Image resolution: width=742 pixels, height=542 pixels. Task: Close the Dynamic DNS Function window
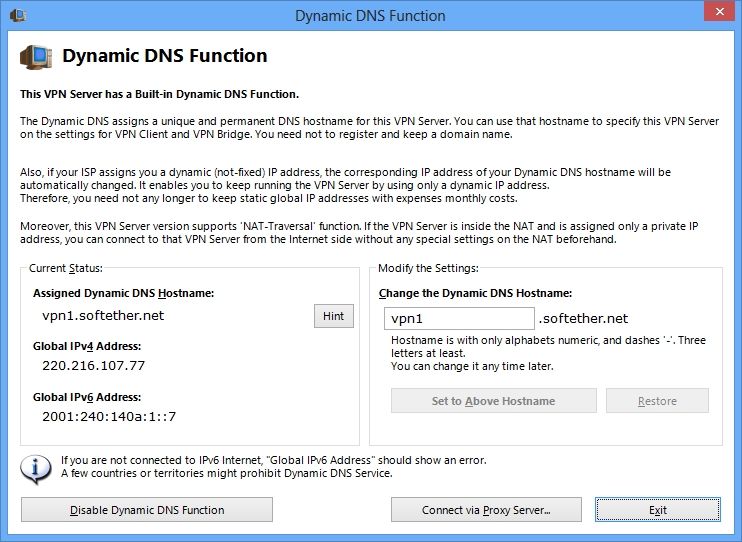point(719,11)
